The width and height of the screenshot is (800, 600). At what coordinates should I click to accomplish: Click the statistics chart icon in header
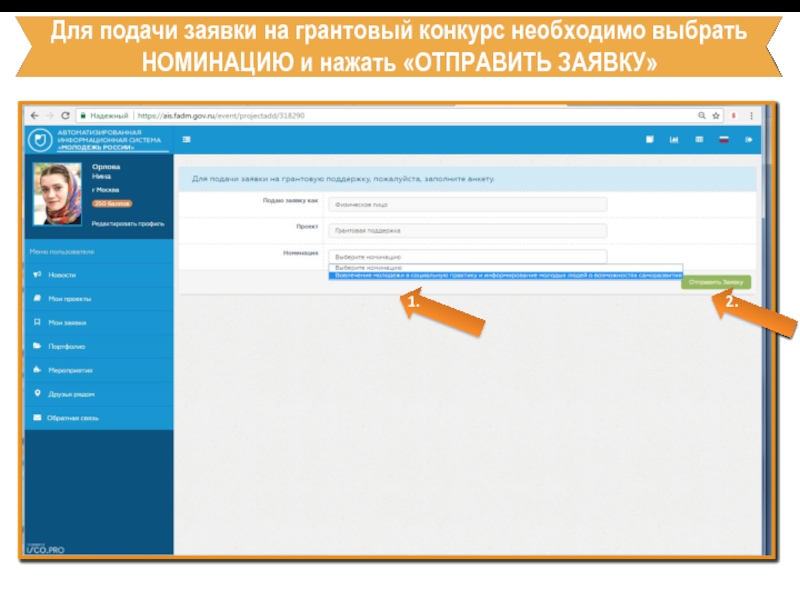click(674, 139)
